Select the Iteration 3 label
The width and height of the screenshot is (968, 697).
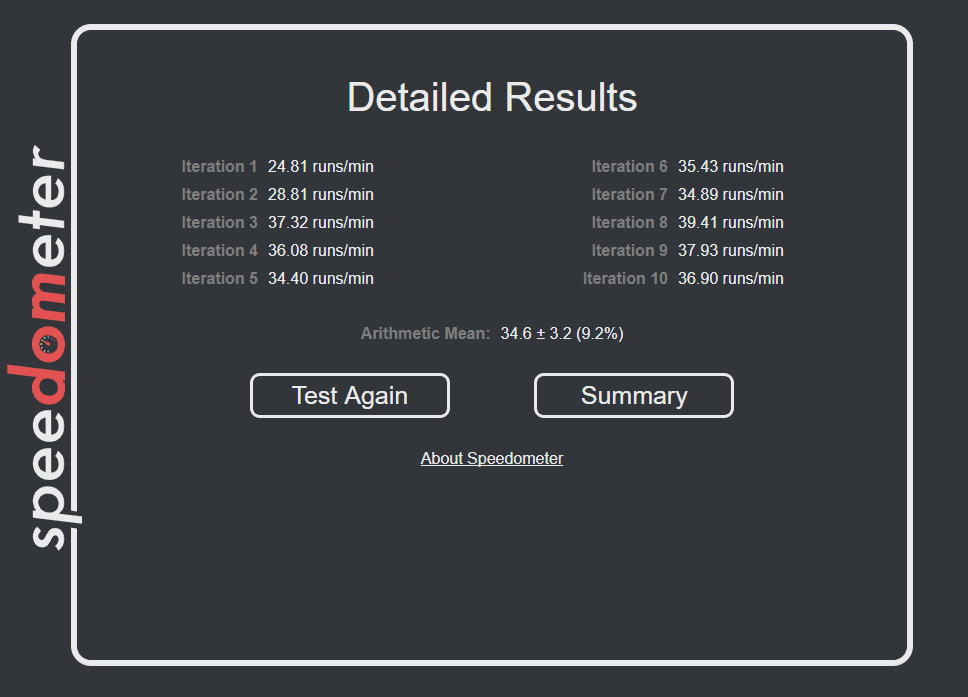click(219, 222)
